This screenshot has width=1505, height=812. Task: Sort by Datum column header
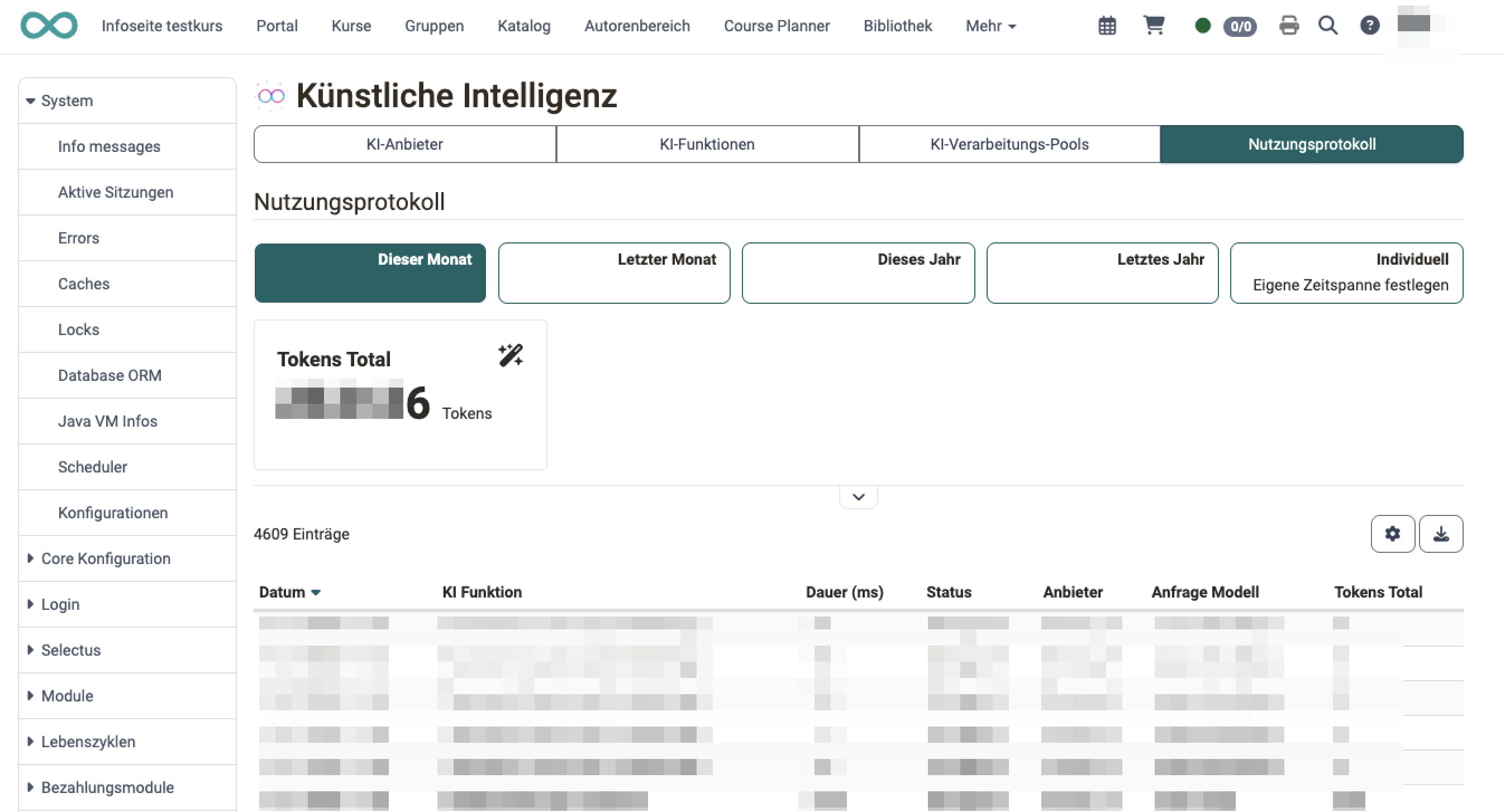coord(290,592)
